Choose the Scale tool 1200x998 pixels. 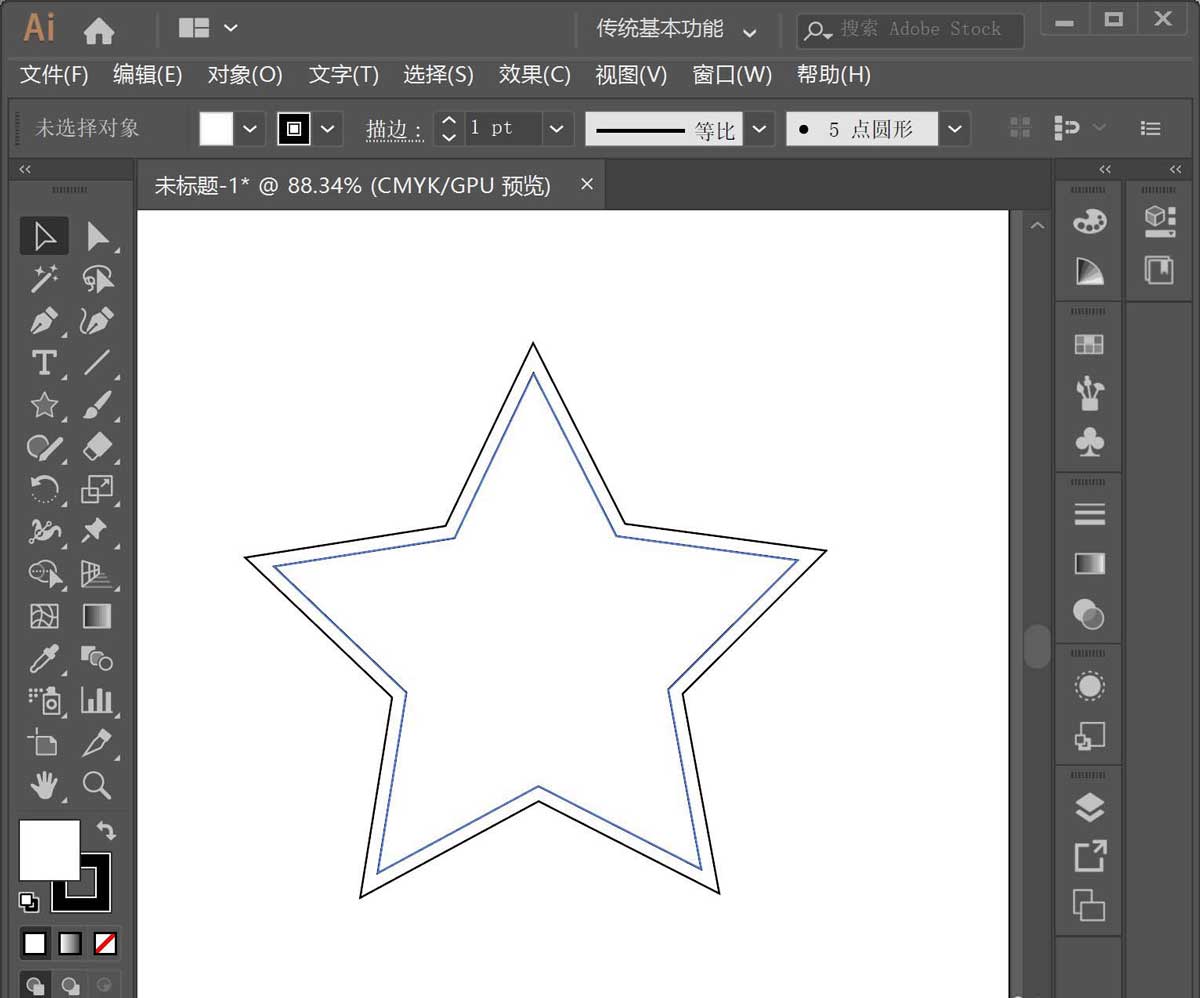coord(98,489)
